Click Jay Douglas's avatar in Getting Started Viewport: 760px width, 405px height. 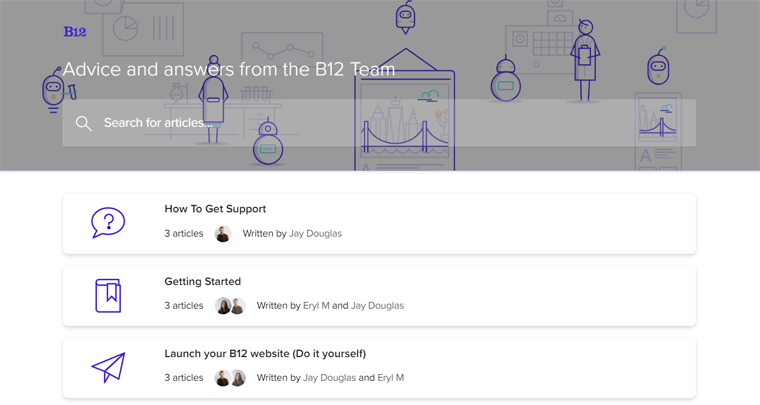tap(238, 306)
